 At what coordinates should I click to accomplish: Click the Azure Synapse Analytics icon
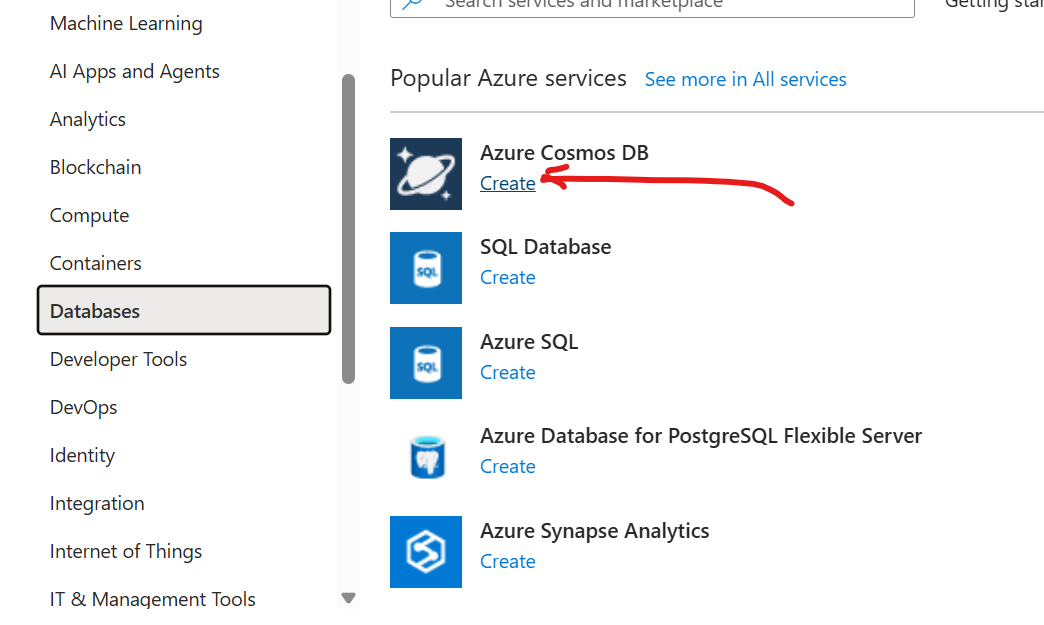426,552
